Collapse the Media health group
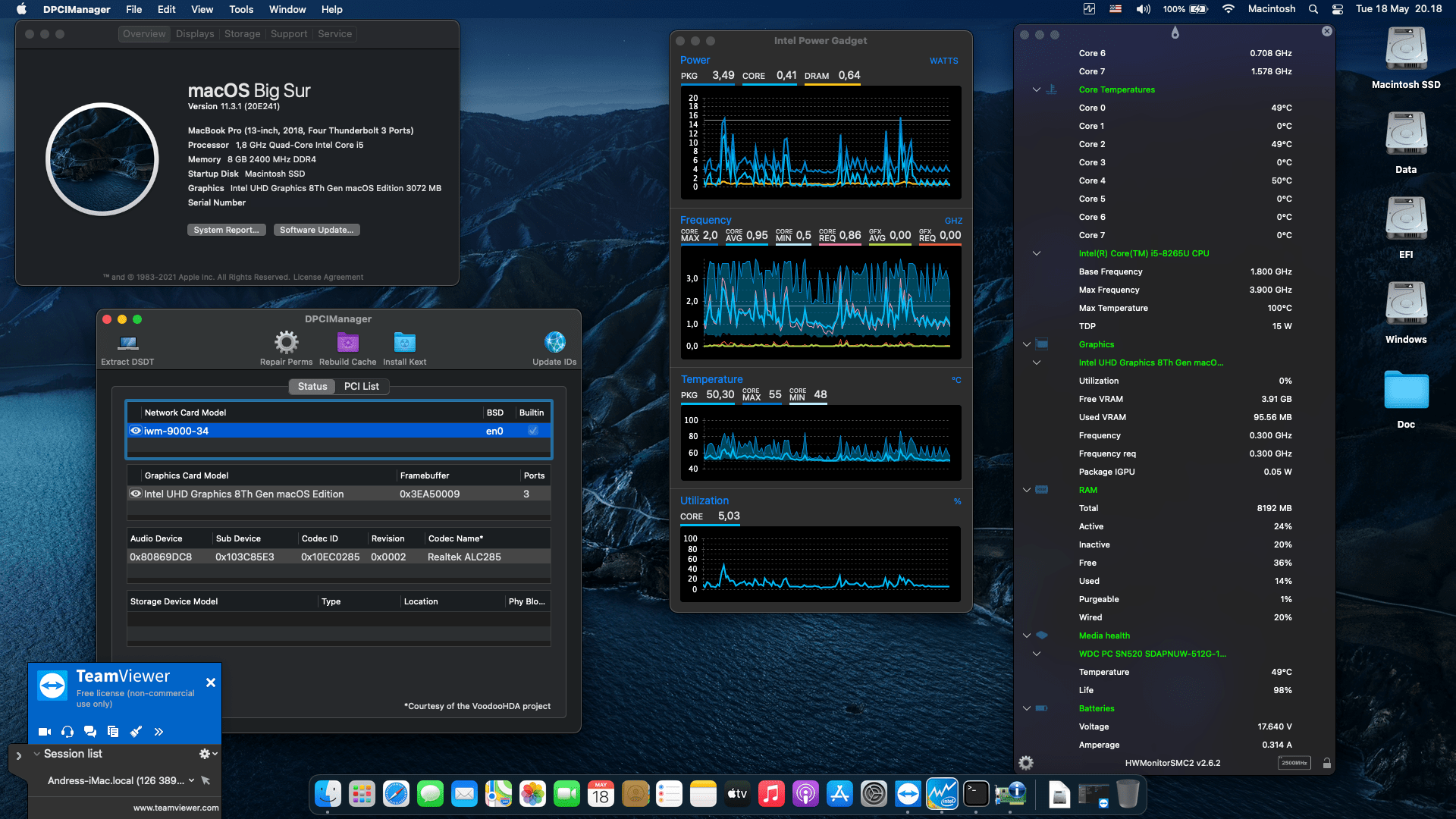 point(1026,635)
